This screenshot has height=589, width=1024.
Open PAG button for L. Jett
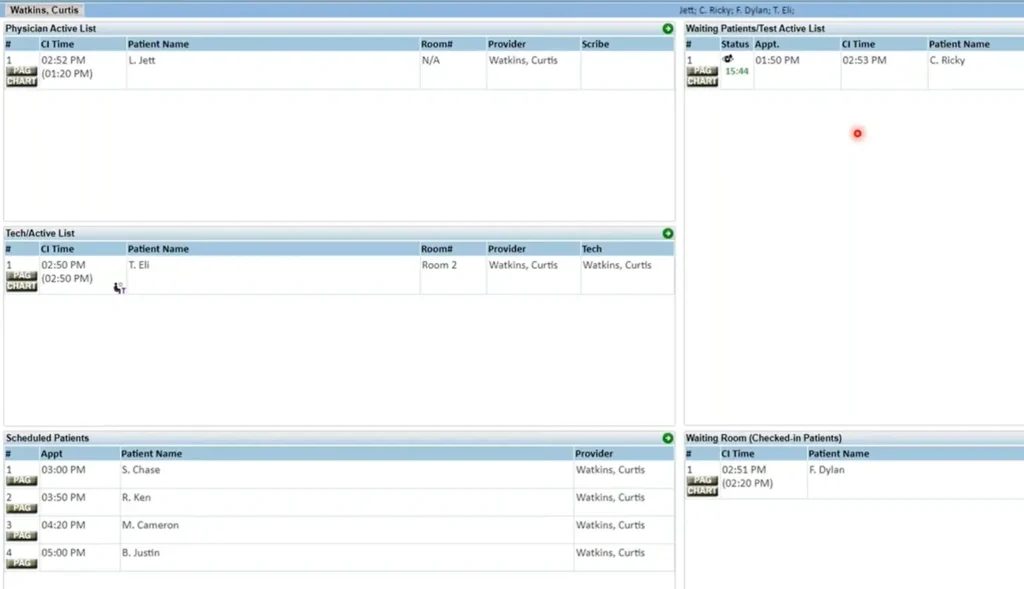point(22,71)
